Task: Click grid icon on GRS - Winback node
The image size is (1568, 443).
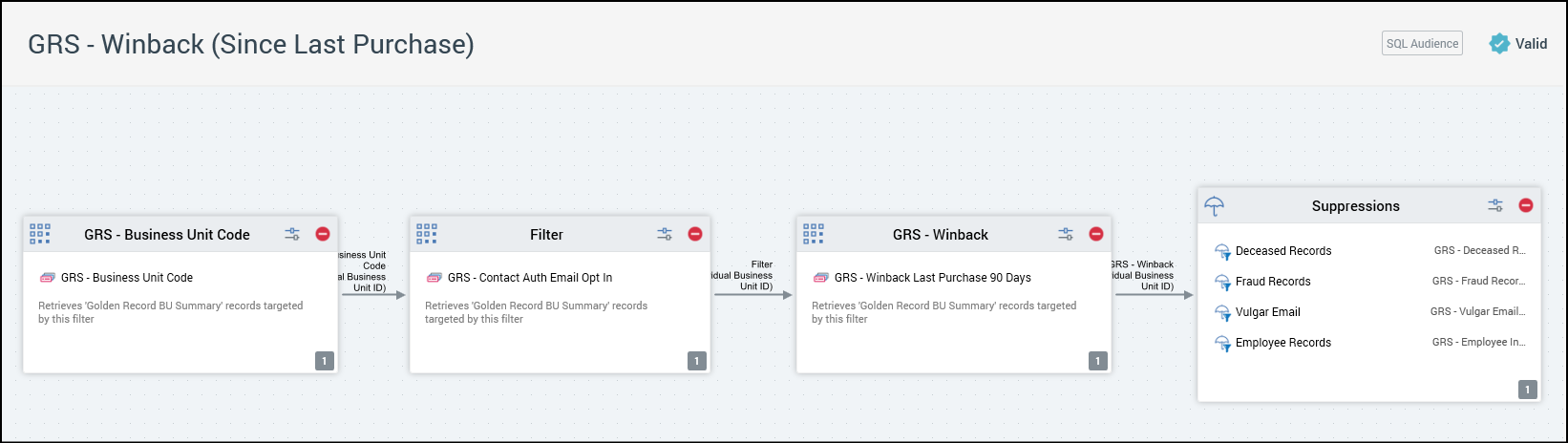Action: [814, 234]
